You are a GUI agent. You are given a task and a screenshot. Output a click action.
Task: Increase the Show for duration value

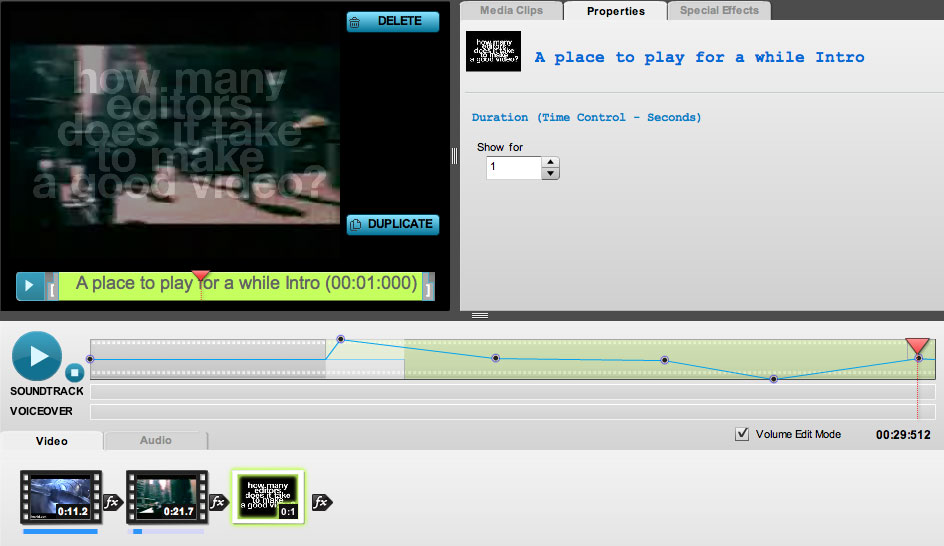click(x=550, y=162)
